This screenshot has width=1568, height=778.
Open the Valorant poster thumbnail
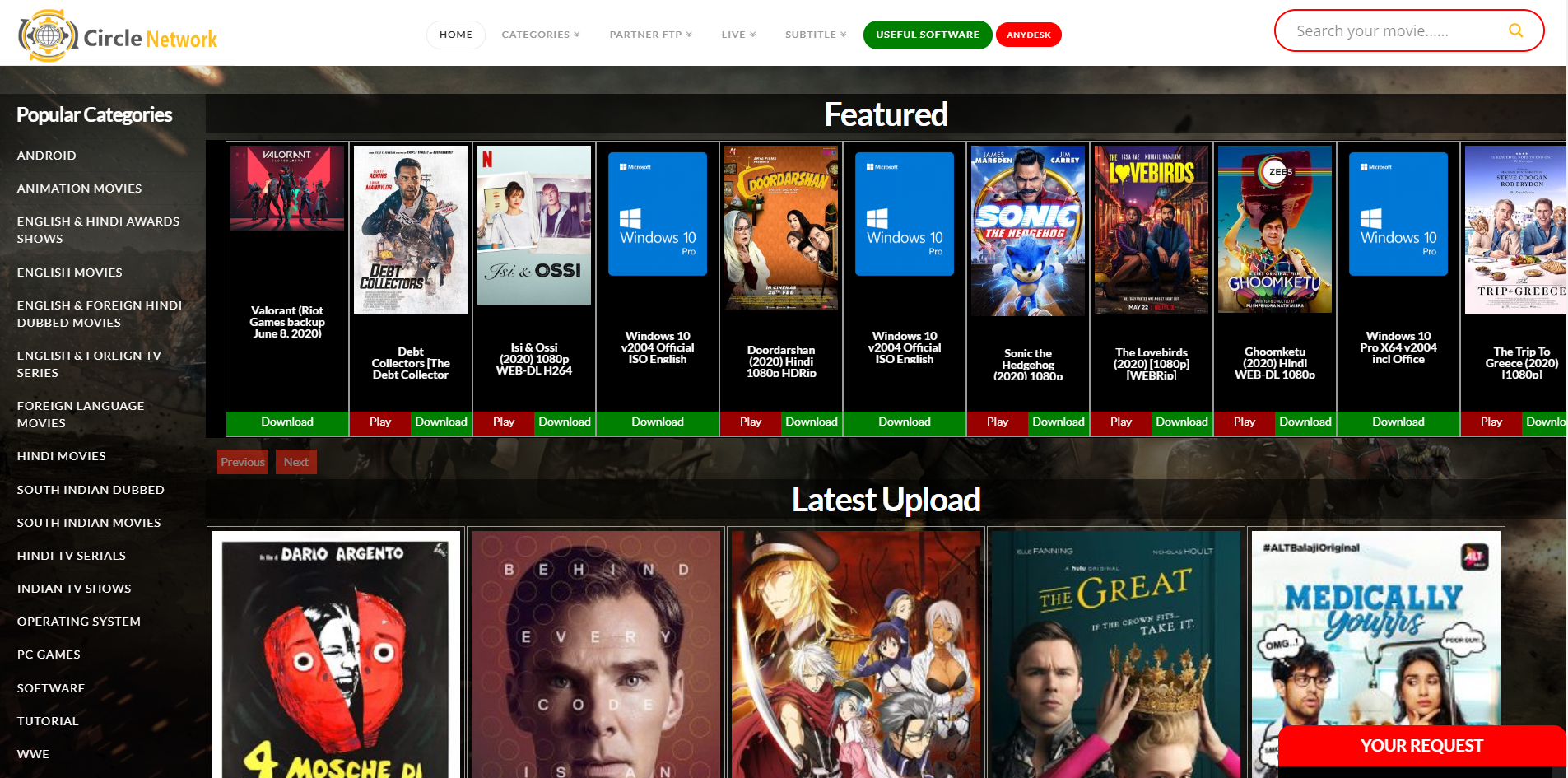[287, 188]
